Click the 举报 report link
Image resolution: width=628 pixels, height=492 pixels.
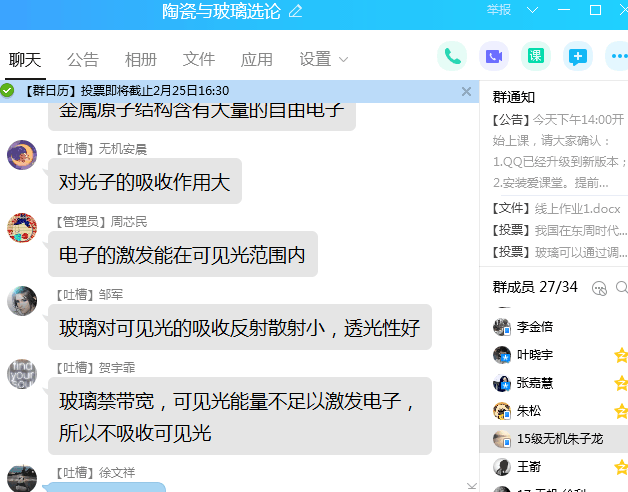[498, 10]
